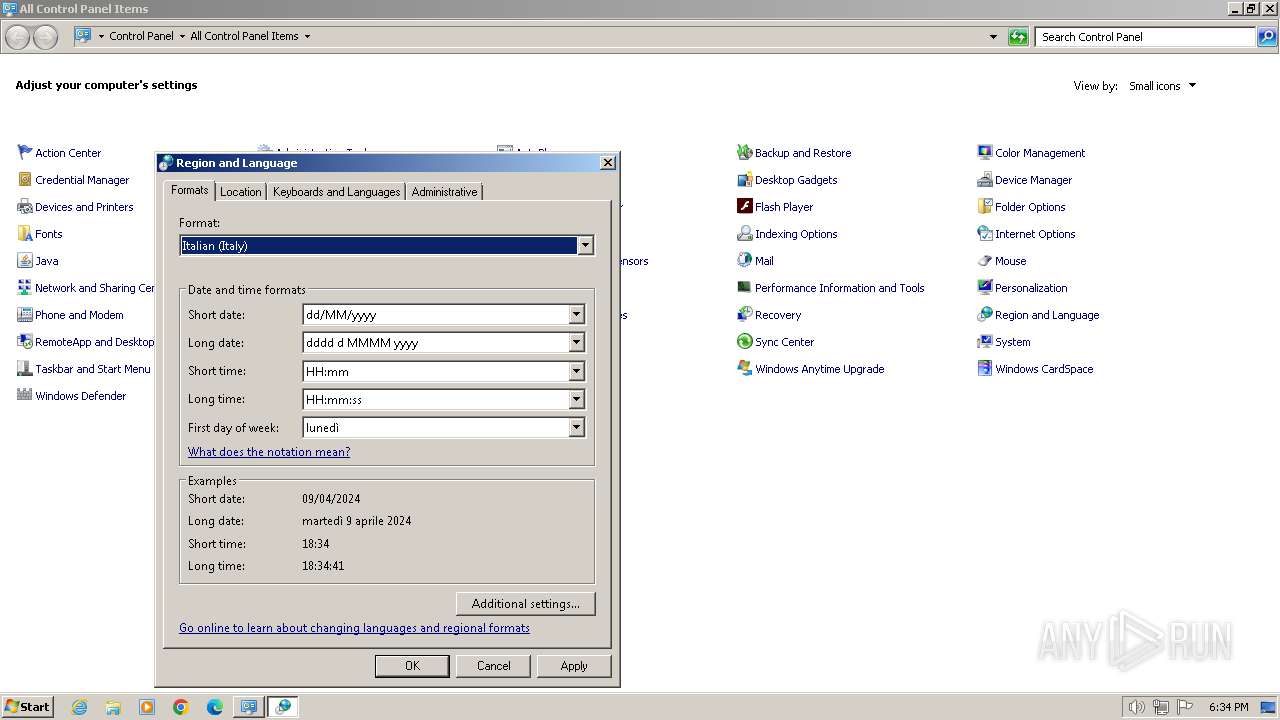This screenshot has height=720, width=1280.
Task: Open the Mail icon
Action: pos(745,261)
